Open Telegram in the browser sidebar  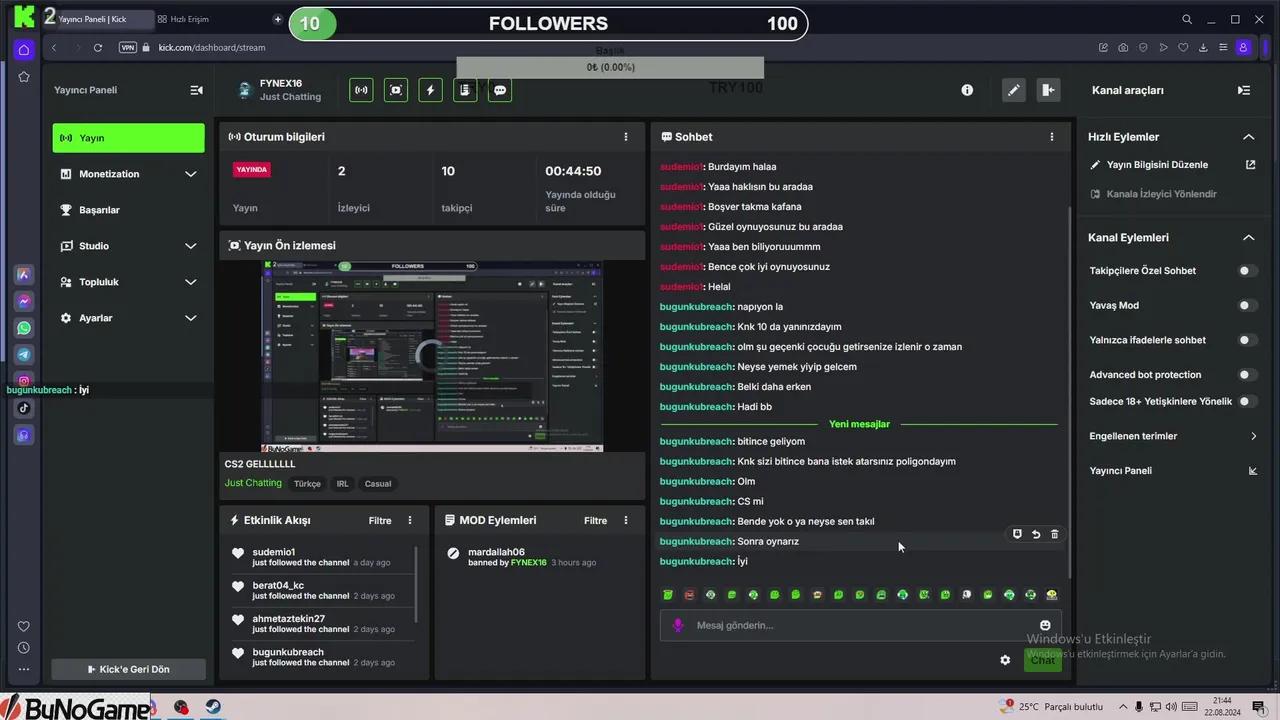point(24,355)
